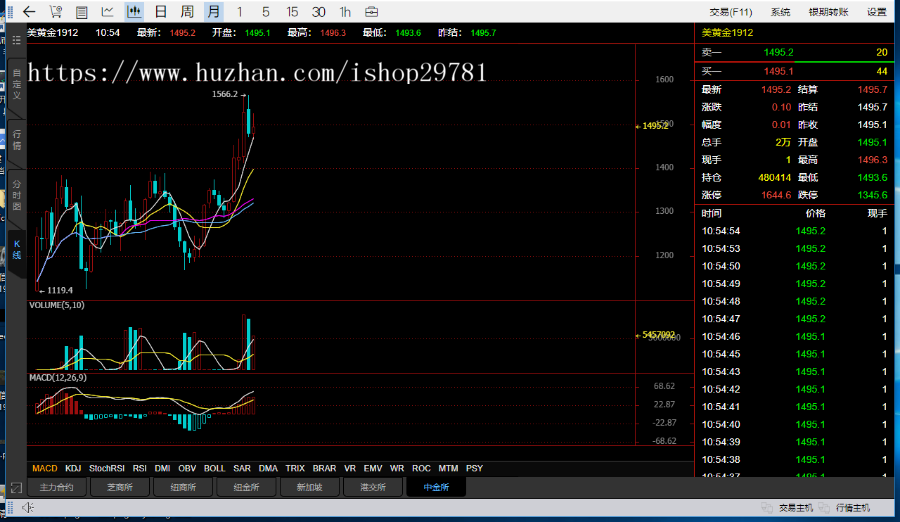This screenshot has width=900, height=522.
Task: Click the 10:54:46 trade row
Action: [794, 337]
